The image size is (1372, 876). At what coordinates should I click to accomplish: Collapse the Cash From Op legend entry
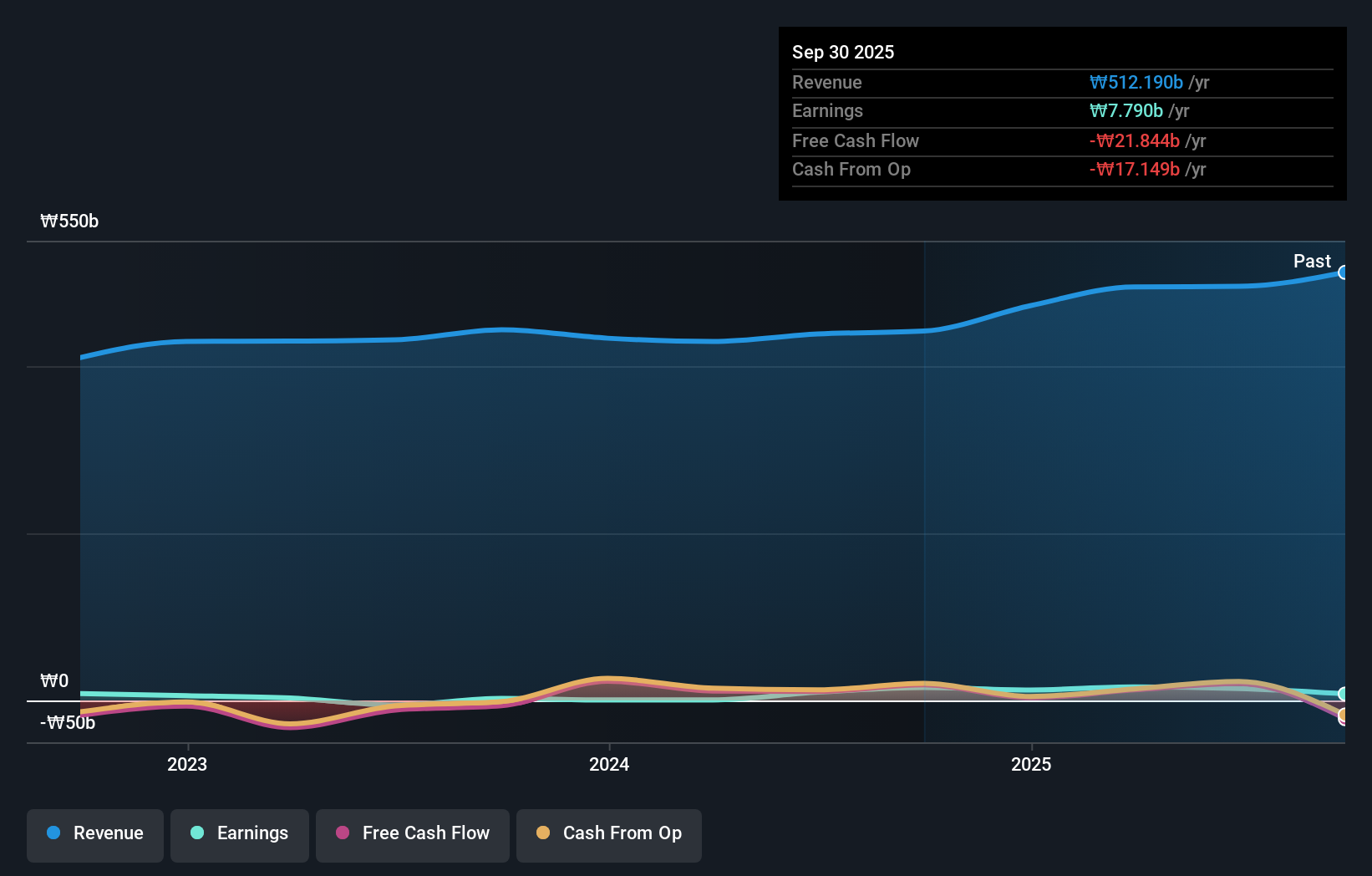pyautogui.click(x=608, y=833)
